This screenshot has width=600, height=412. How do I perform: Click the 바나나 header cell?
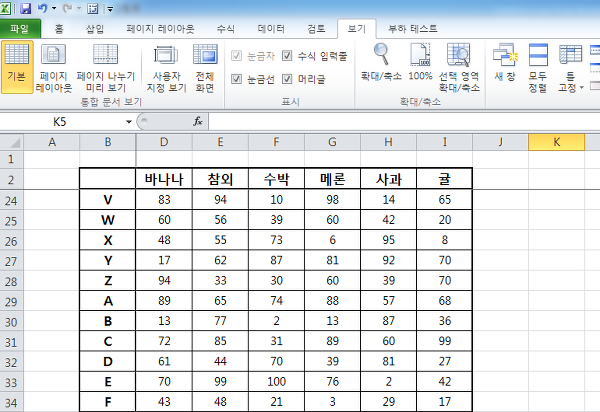pos(164,179)
